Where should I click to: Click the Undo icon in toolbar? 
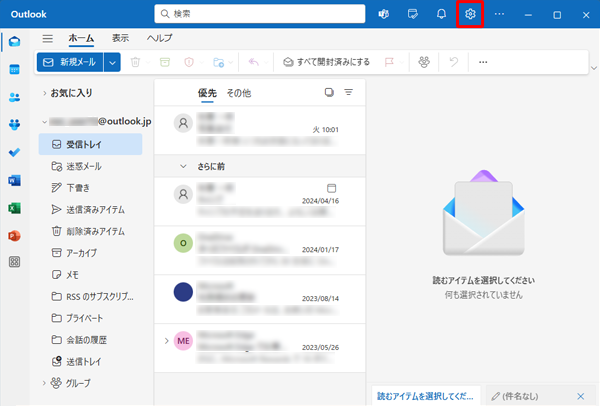click(453, 62)
